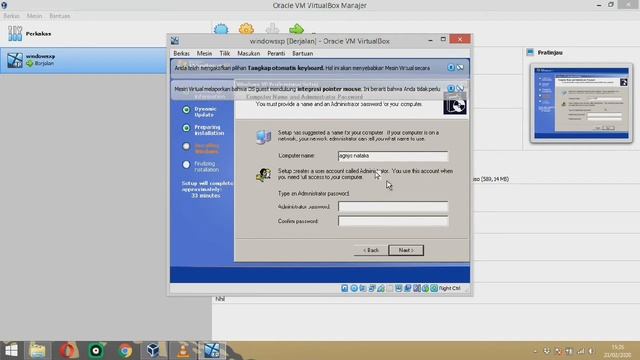Viewport: 640px width, 360px height.
Task: Click Next button in XP setup
Action: coord(406,250)
